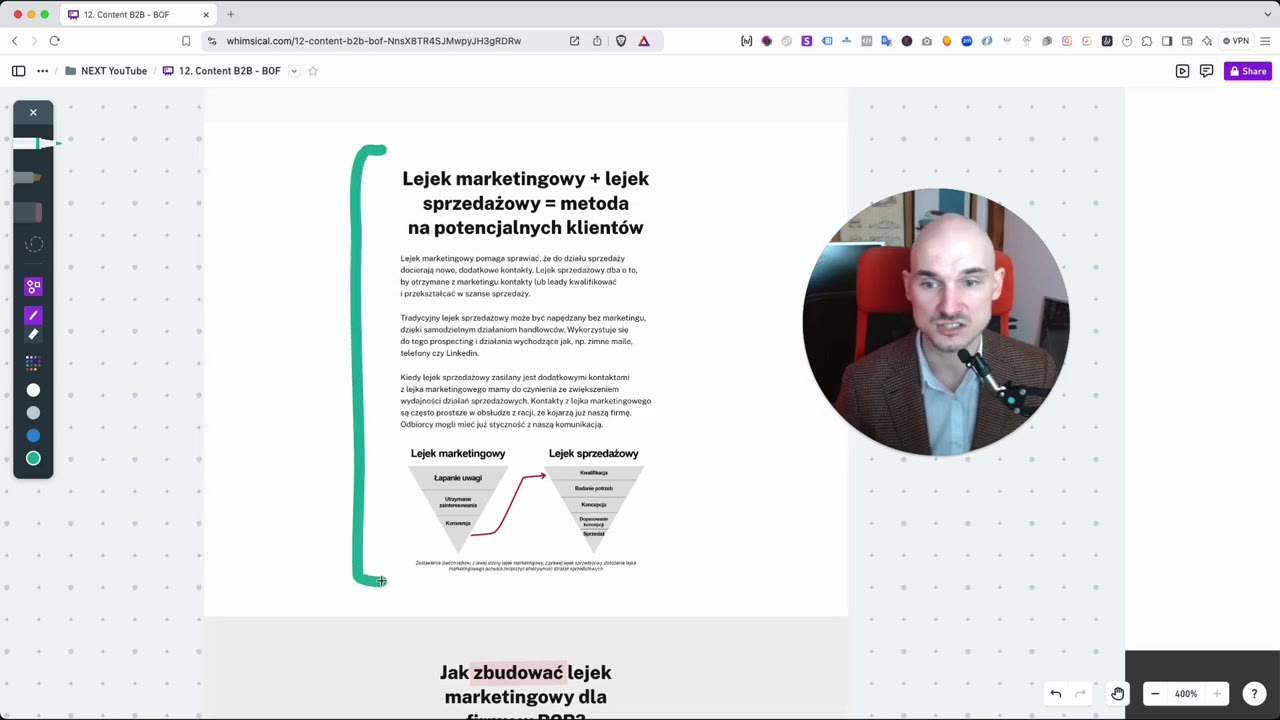The width and height of the screenshot is (1280, 720).
Task: Select the green pen tool
Action: click(36, 144)
